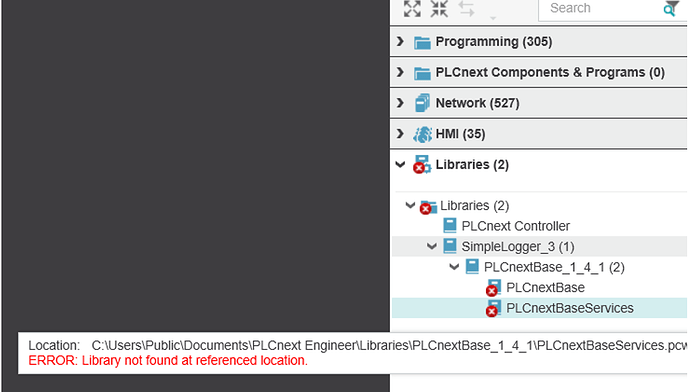Select PLCnext Controller tree item
This screenshot has height=392, width=690.
[x=516, y=226]
